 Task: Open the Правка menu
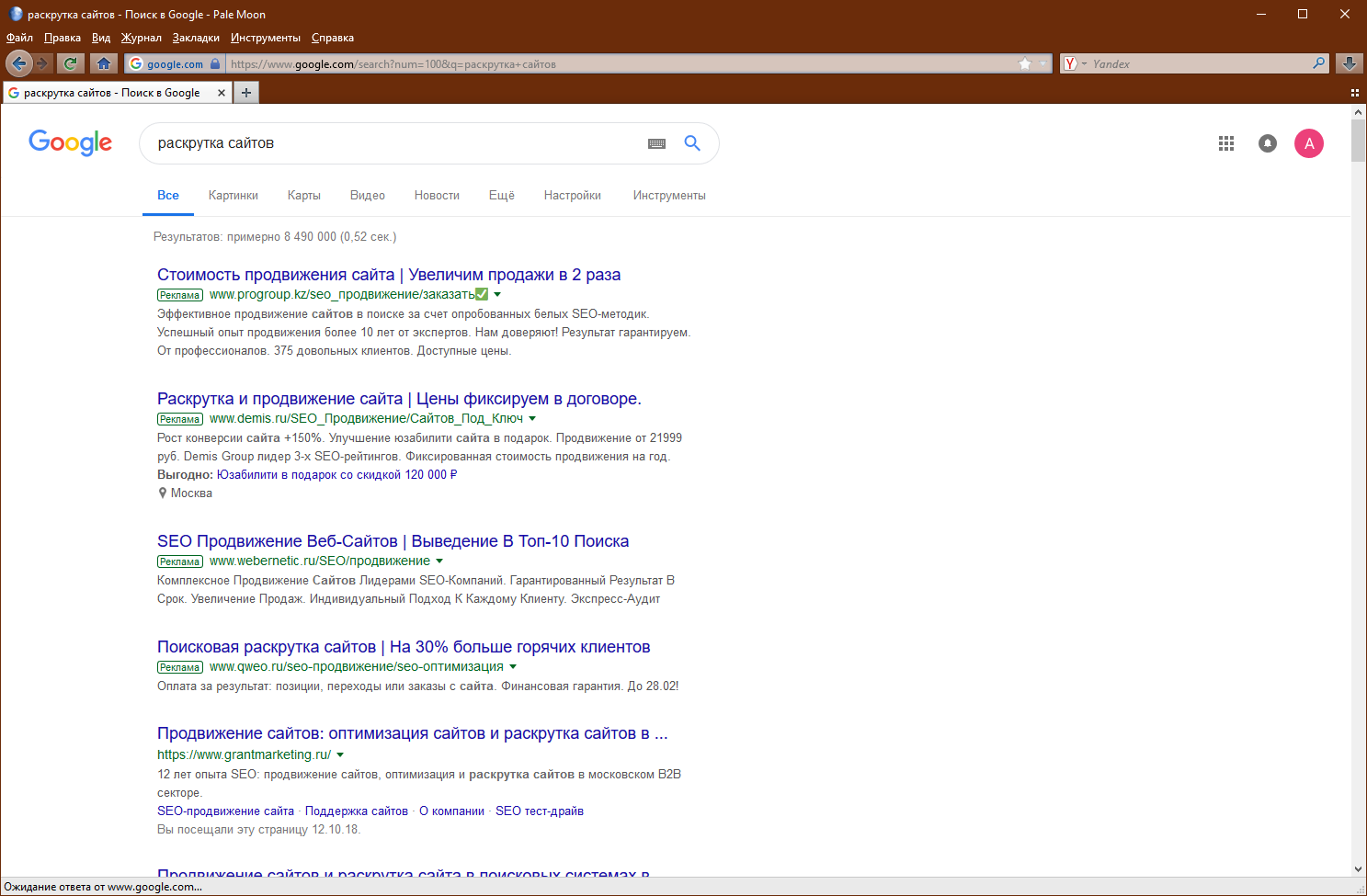click(63, 38)
